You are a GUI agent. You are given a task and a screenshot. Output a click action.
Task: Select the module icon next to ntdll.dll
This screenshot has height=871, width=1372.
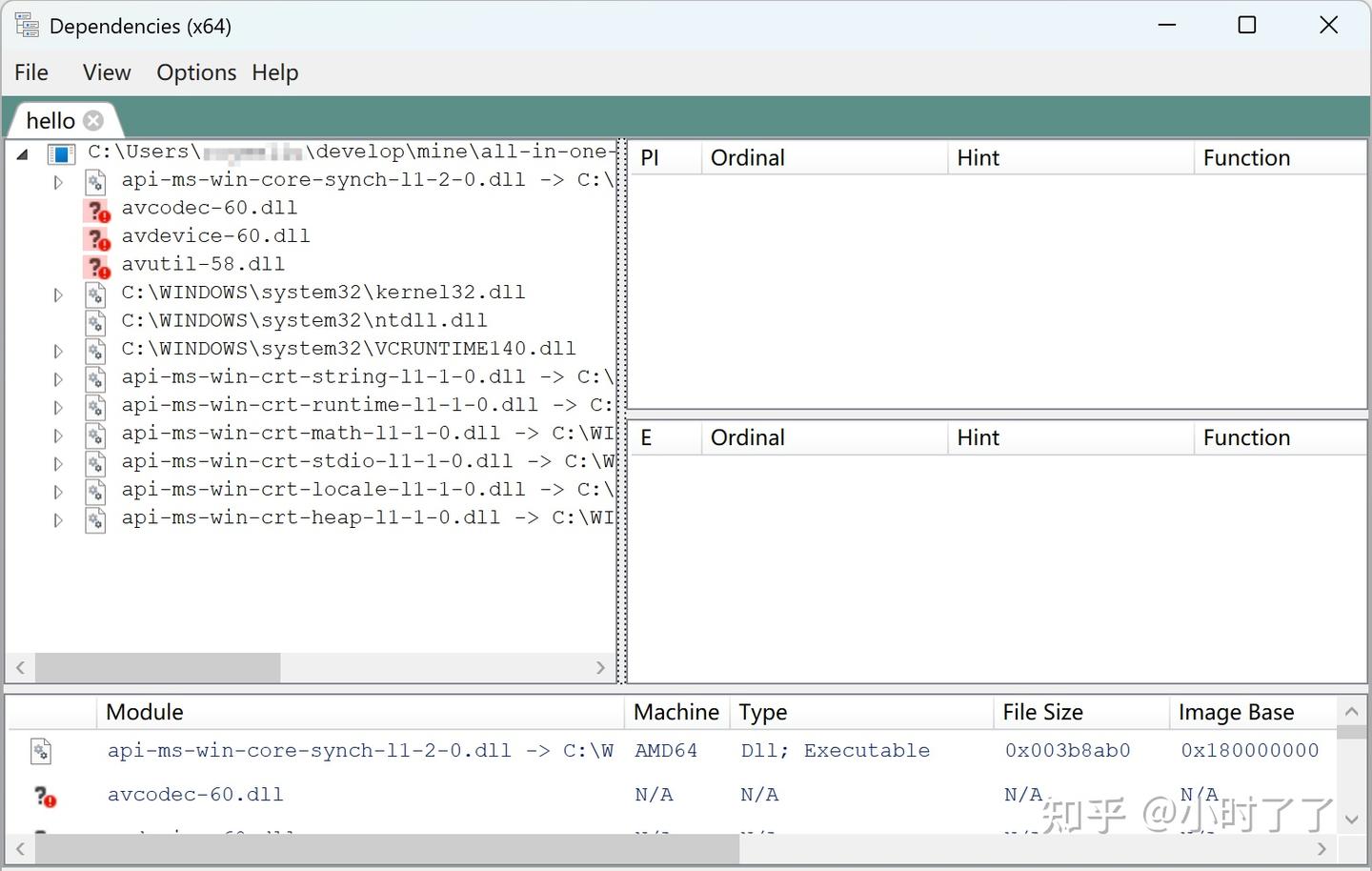click(x=95, y=321)
